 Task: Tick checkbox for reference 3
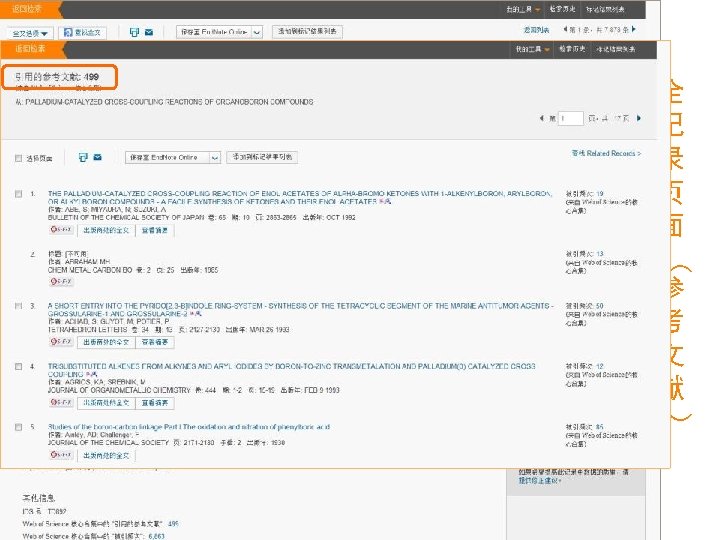18,306
